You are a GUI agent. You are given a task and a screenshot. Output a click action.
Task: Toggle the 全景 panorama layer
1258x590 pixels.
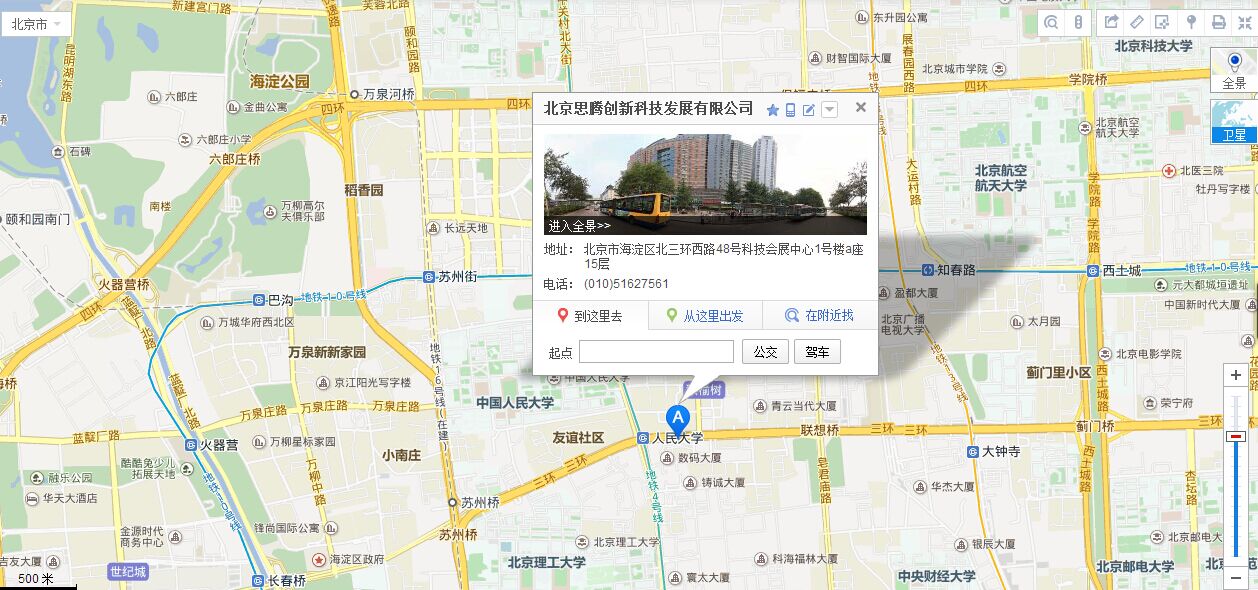click(1234, 70)
